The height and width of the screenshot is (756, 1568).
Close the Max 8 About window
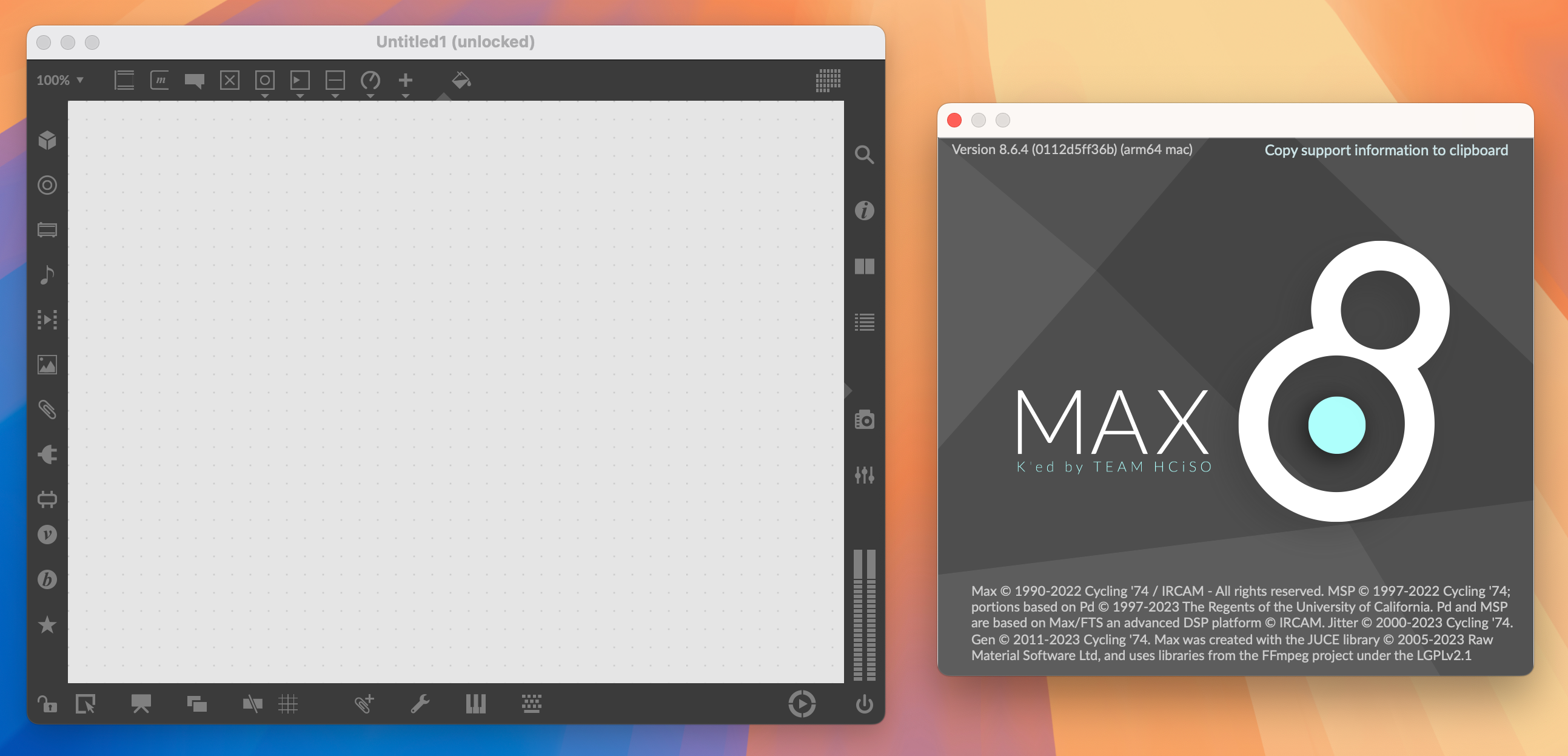(954, 120)
